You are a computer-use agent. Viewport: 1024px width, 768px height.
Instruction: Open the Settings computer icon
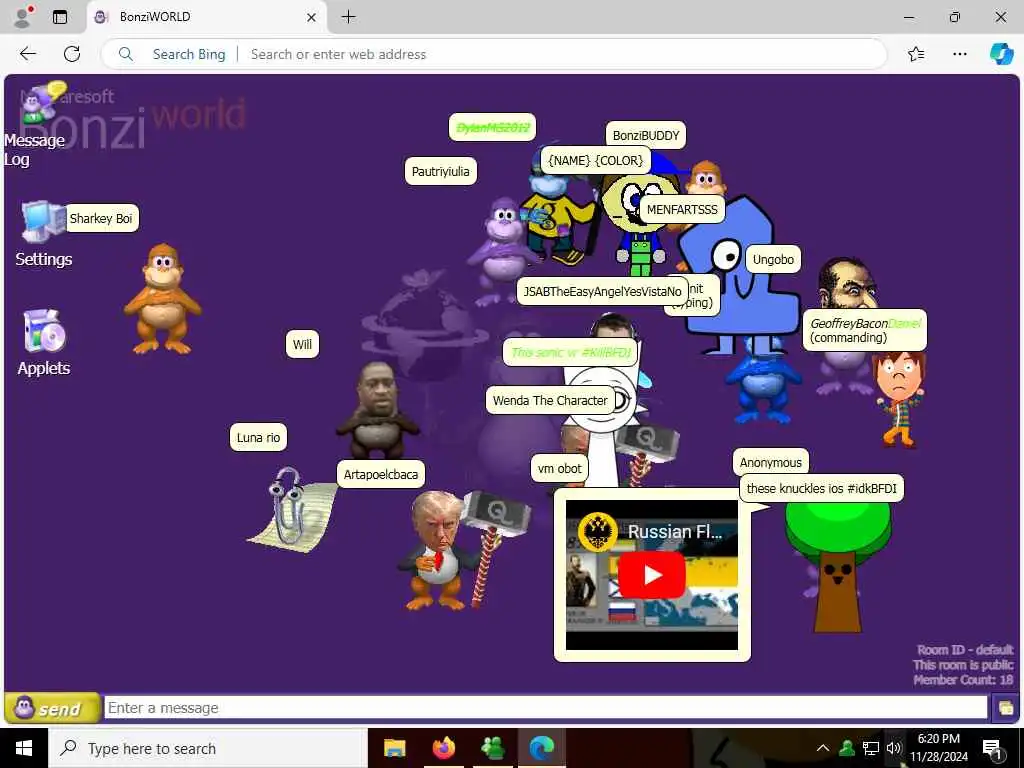click(x=43, y=223)
